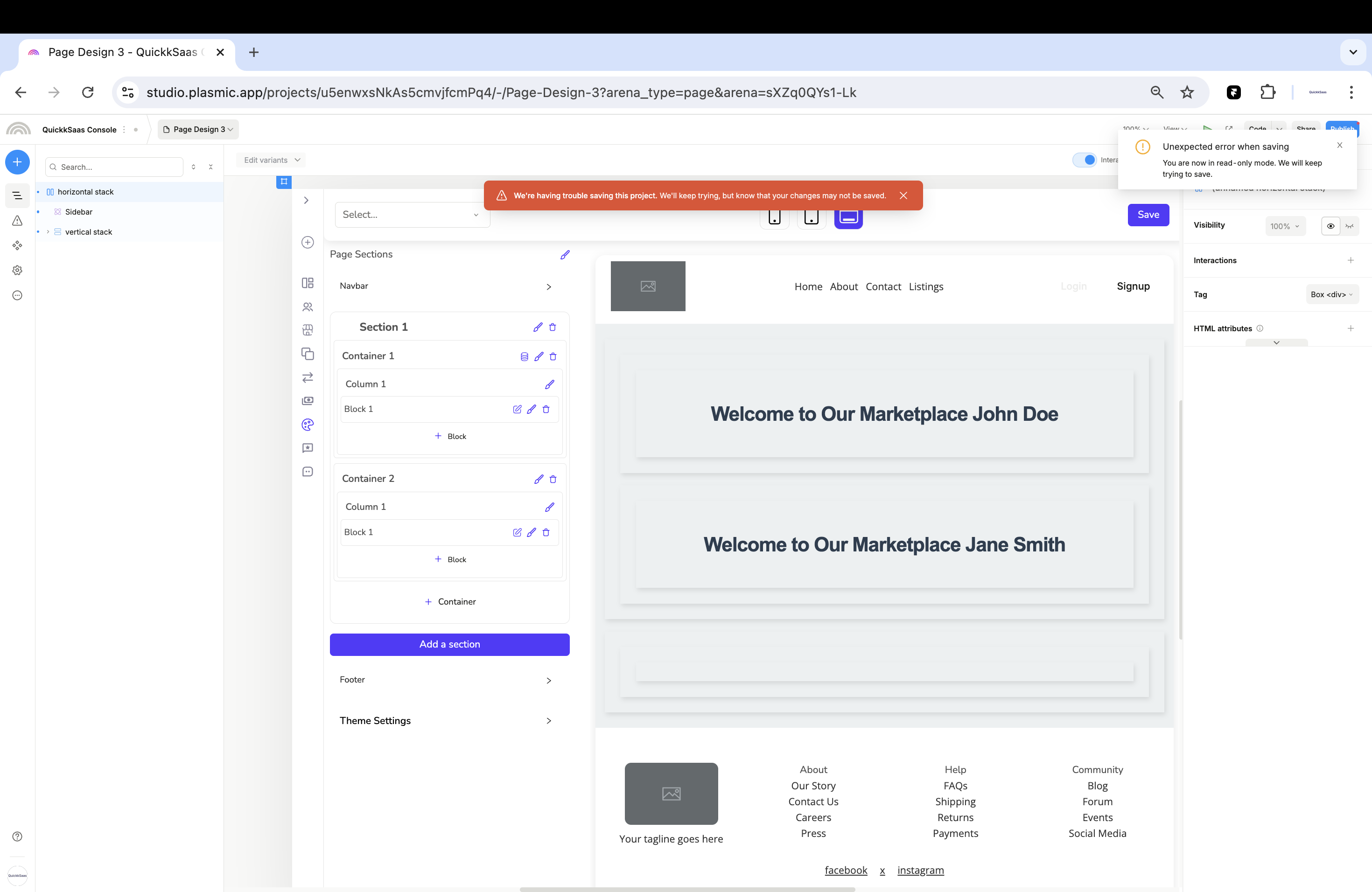This screenshot has height=892, width=1372.
Task: Select the theme palette icon
Action: click(307, 425)
